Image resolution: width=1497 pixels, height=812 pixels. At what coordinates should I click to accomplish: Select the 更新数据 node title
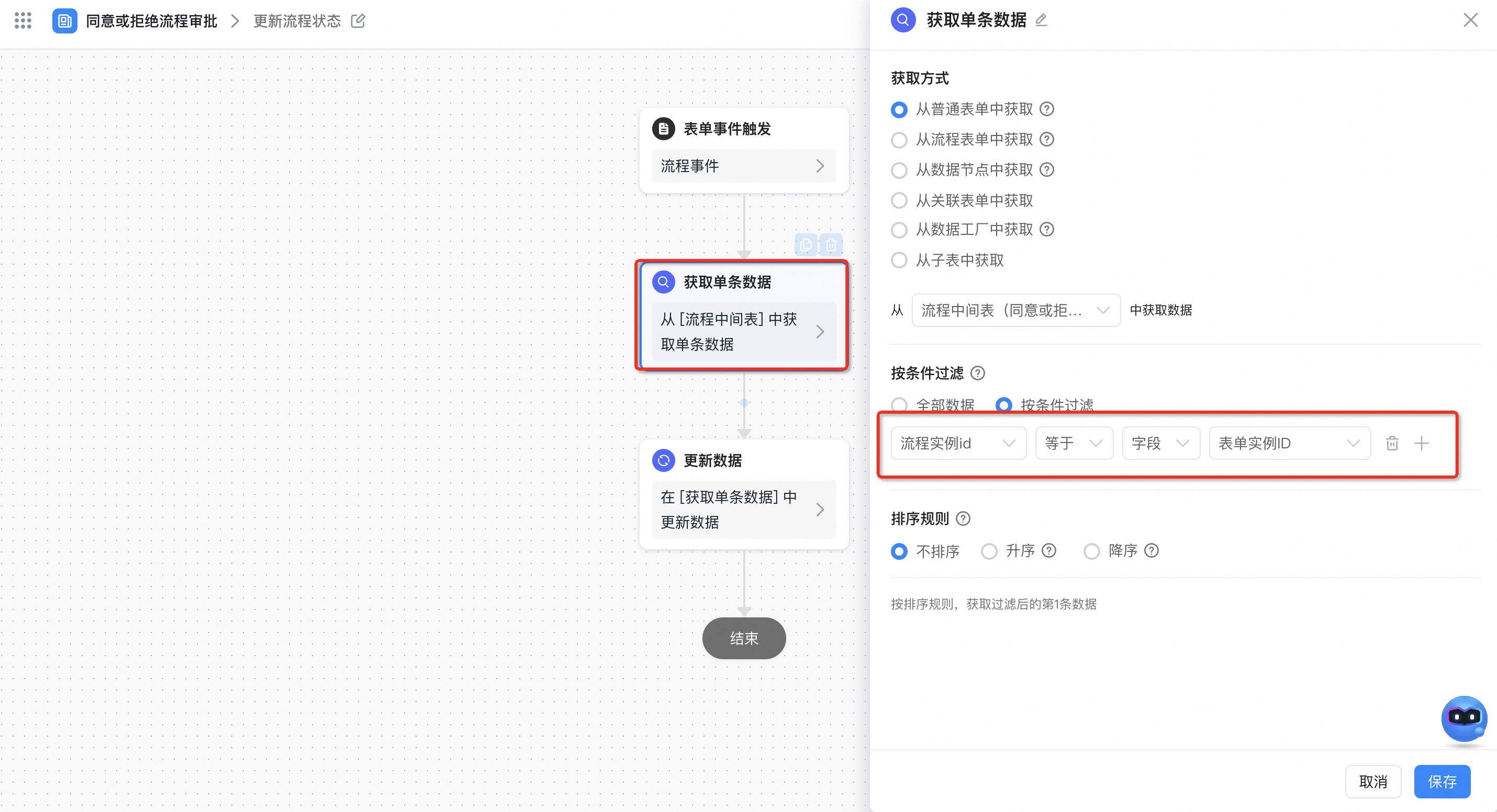pyautogui.click(x=712, y=460)
